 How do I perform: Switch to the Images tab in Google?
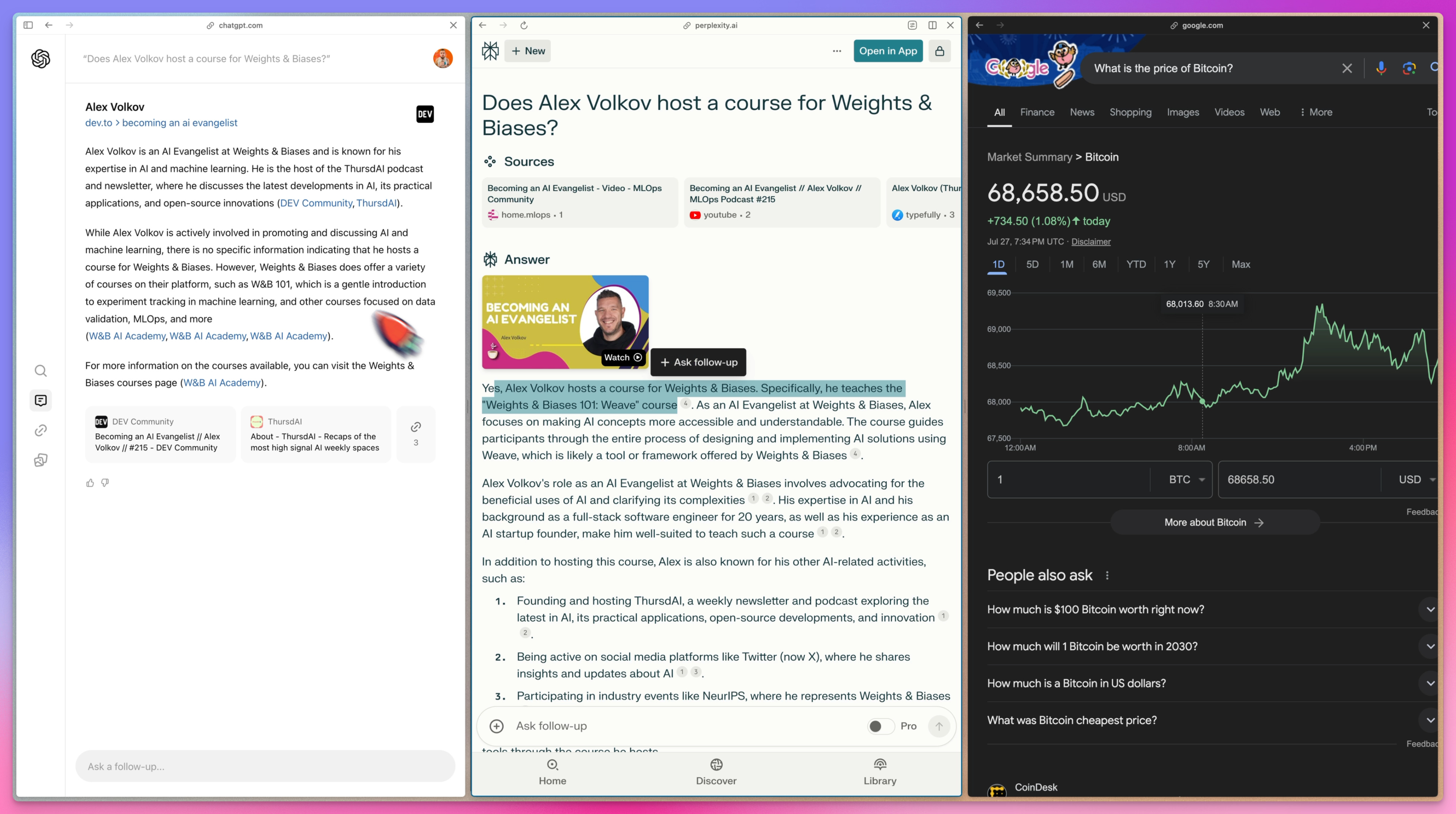pyautogui.click(x=1183, y=112)
